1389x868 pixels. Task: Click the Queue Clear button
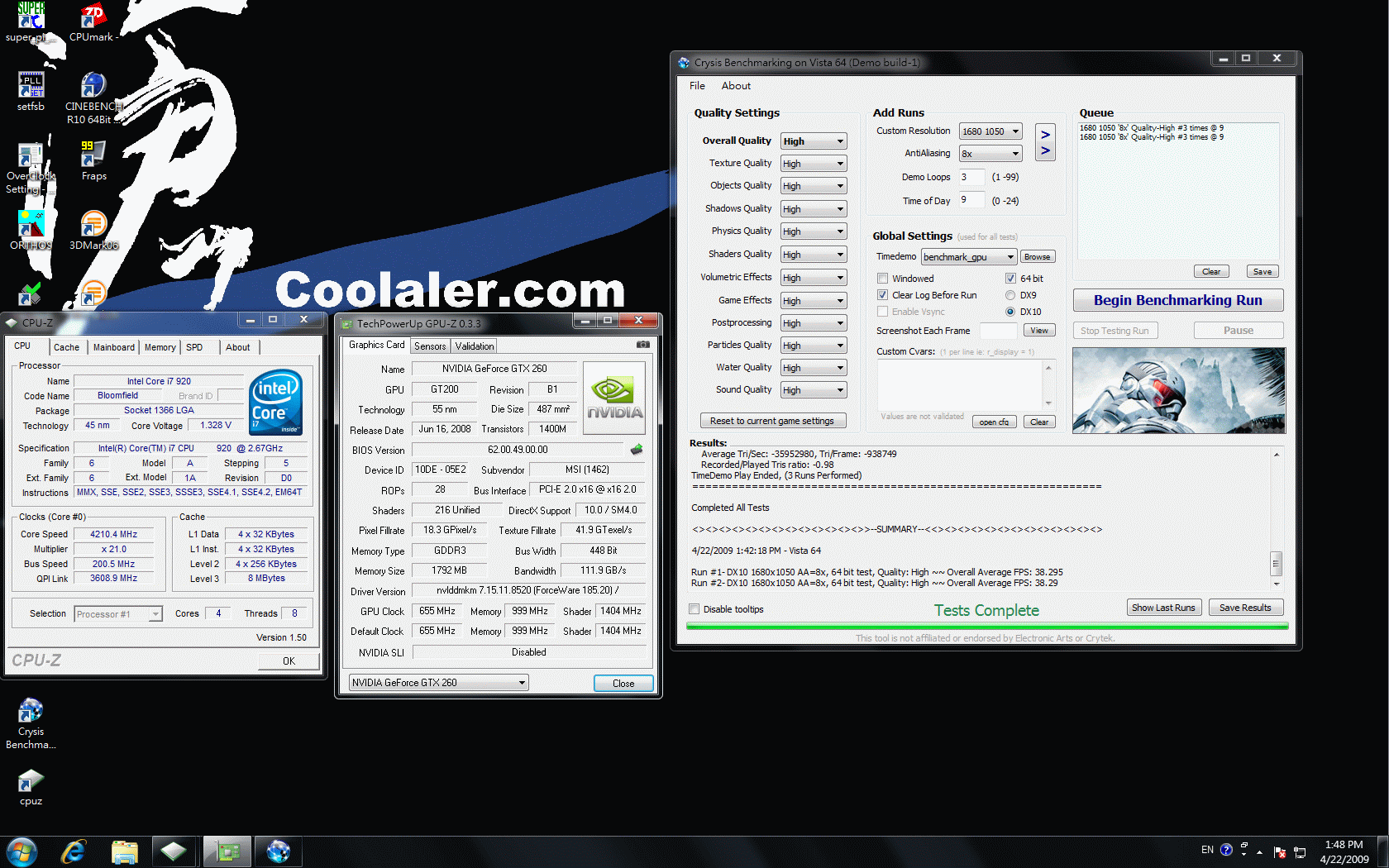(x=1211, y=272)
